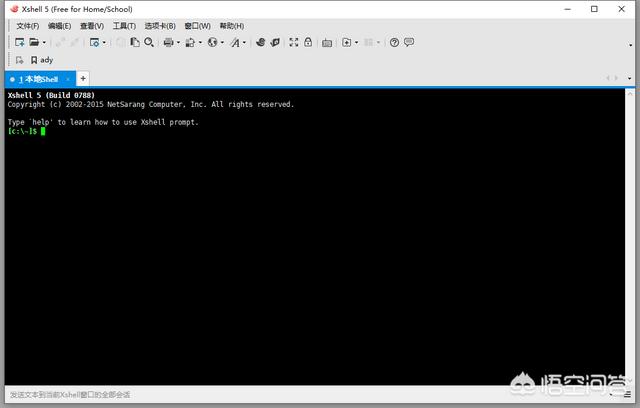Open the 编辑(E) menu
This screenshot has width=640, height=408.
pyautogui.click(x=60, y=26)
